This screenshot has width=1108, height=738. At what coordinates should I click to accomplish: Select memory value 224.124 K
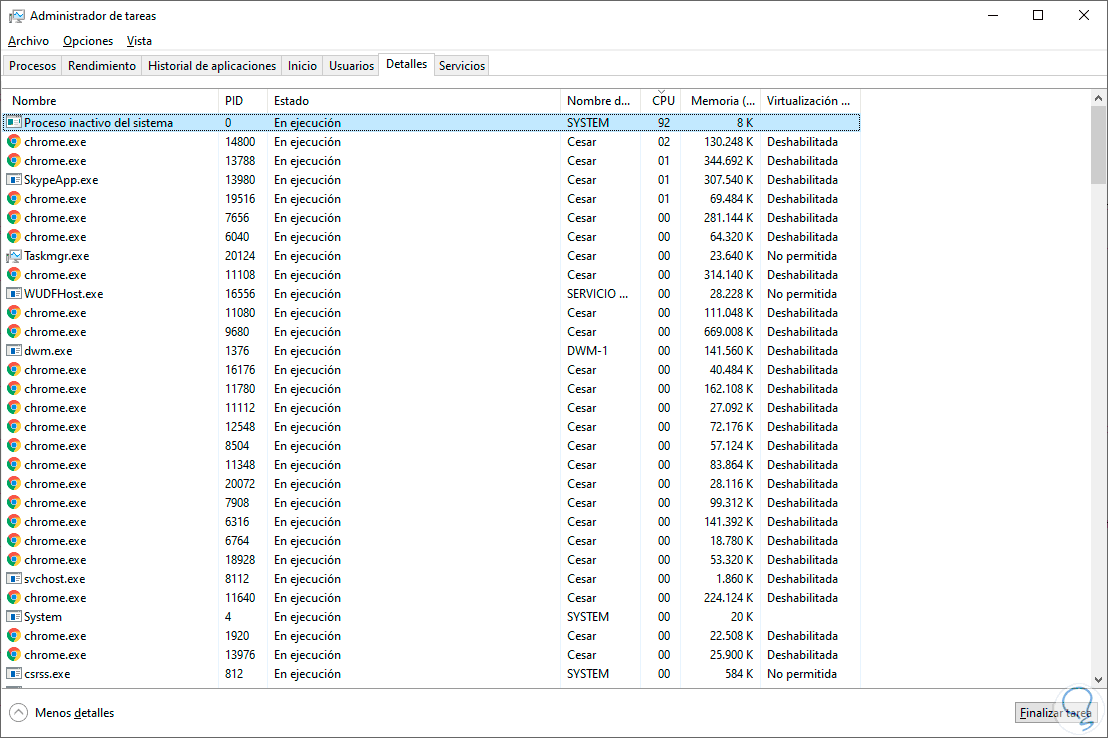(729, 597)
